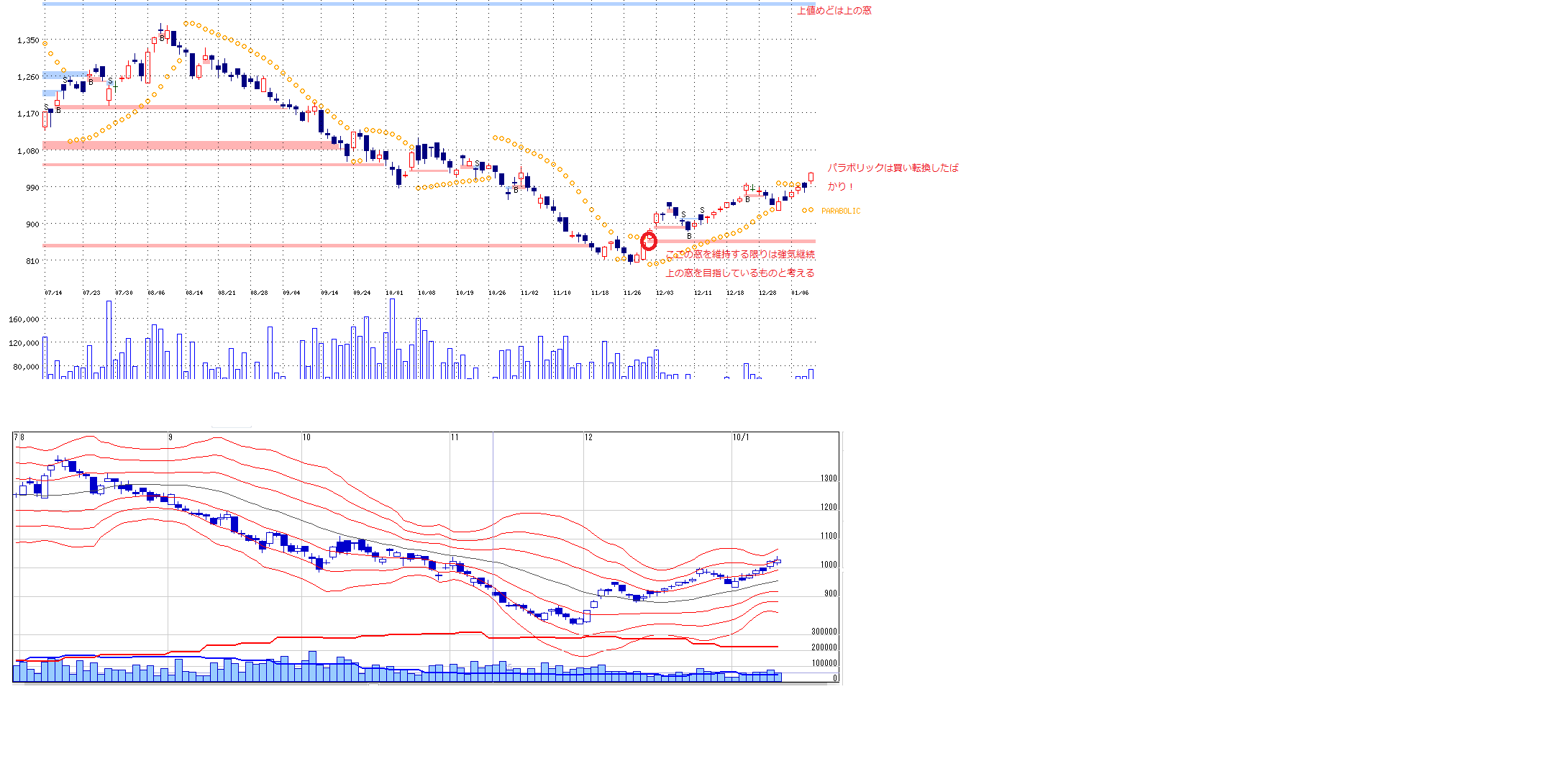Click the 810 price axis label
The height and width of the screenshot is (761, 1568).
[x=32, y=261]
